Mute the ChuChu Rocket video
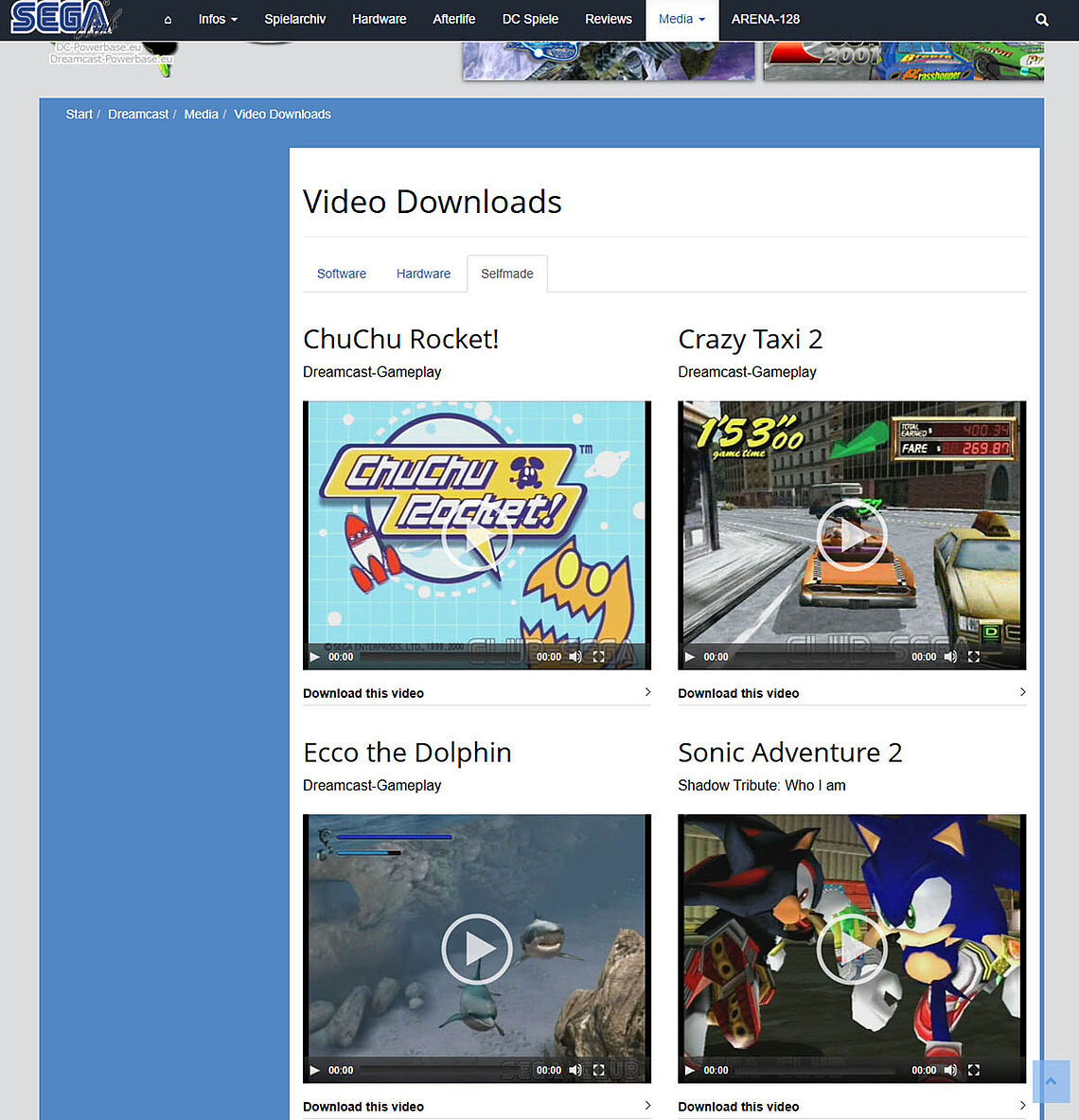1079x1120 pixels. pos(575,656)
